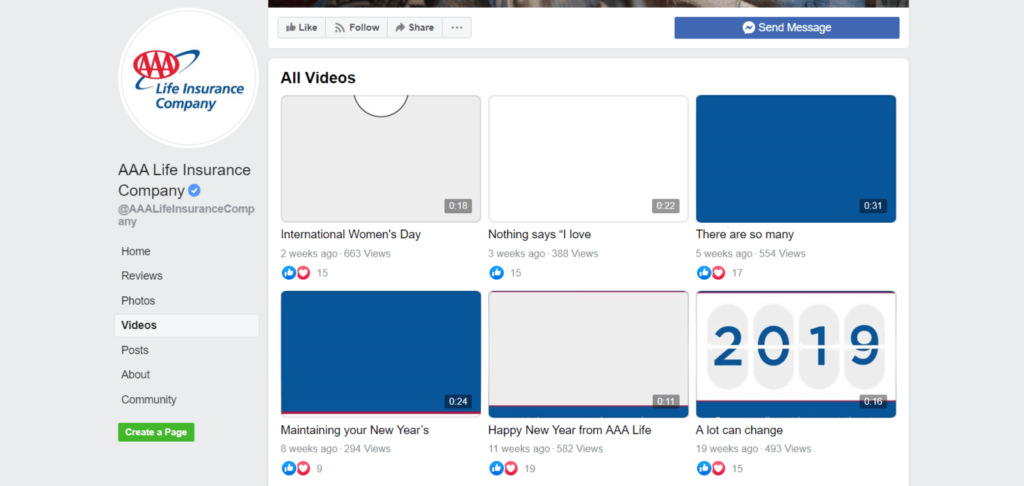Viewport: 1024px width, 486px height.
Task: Open the Share options button
Action: tap(414, 28)
